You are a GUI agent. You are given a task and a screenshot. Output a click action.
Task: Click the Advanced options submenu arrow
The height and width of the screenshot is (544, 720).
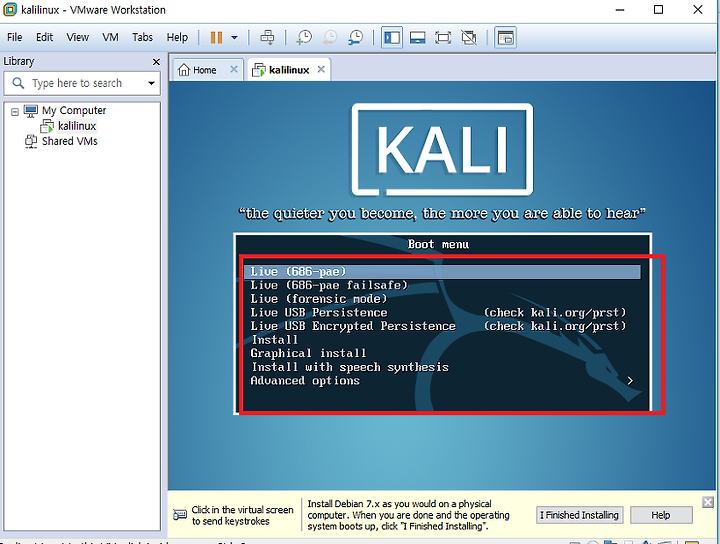point(630,381)
